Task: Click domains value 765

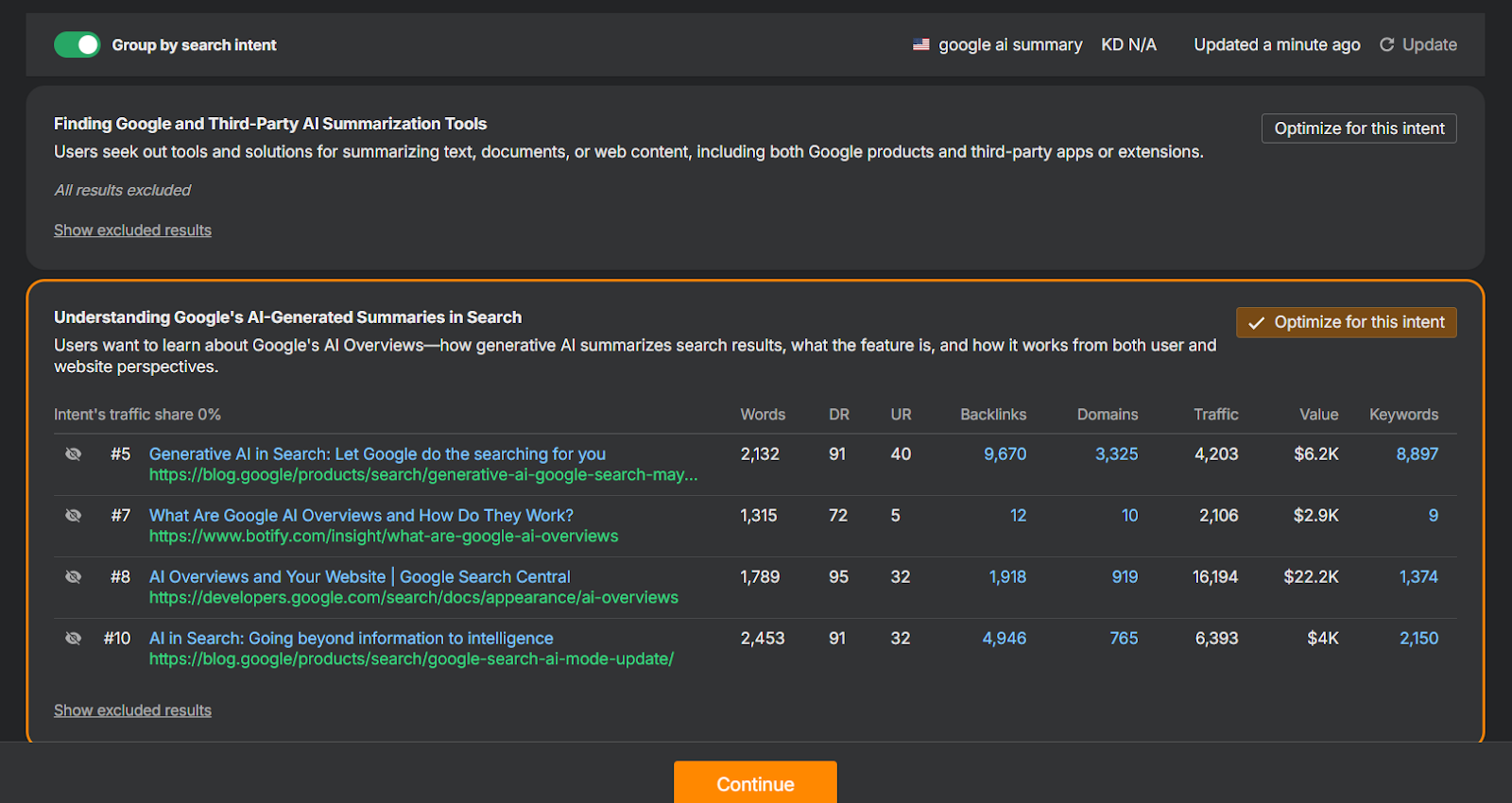Action: pos(1124,639)
